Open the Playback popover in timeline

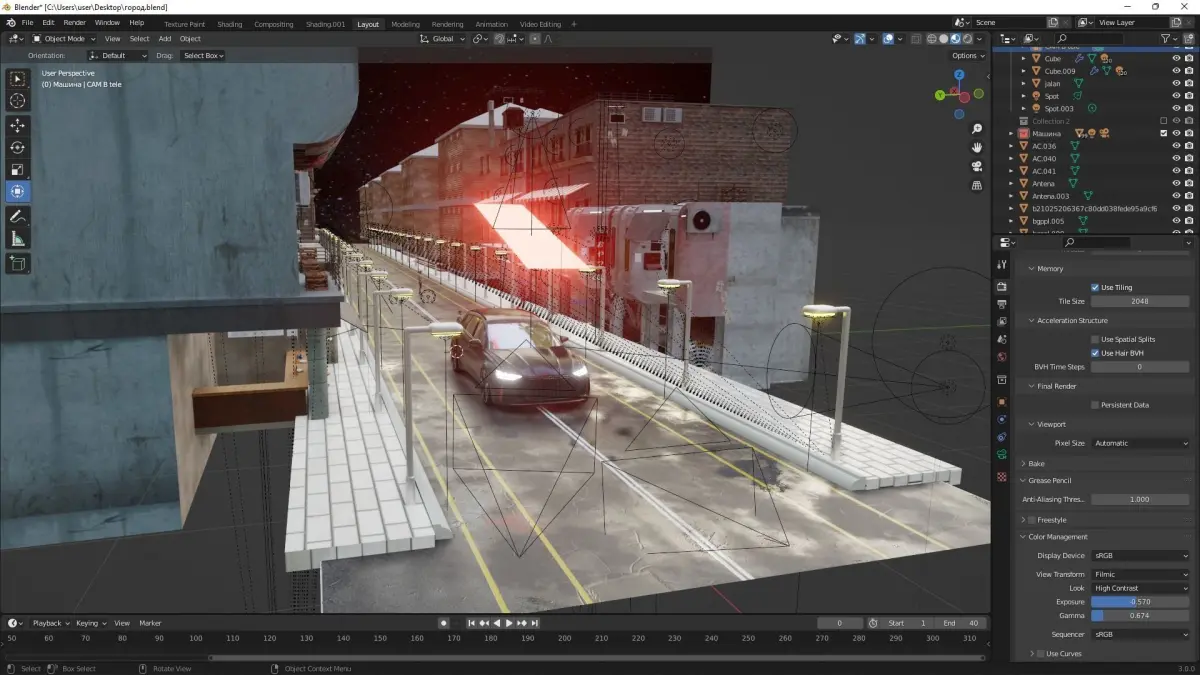coord(49,623)
